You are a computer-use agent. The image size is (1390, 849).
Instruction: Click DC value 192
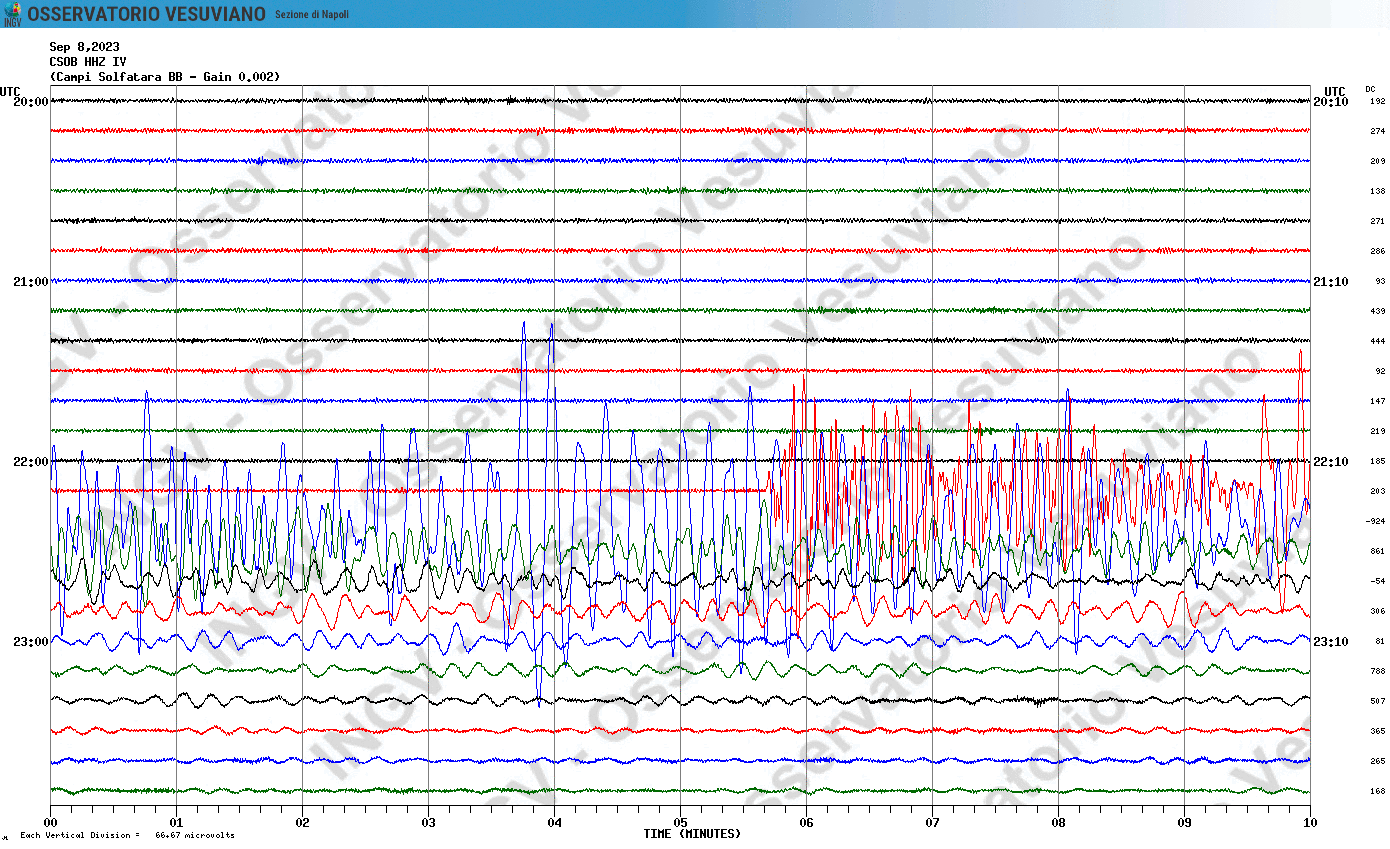(x=1378, y=101)
